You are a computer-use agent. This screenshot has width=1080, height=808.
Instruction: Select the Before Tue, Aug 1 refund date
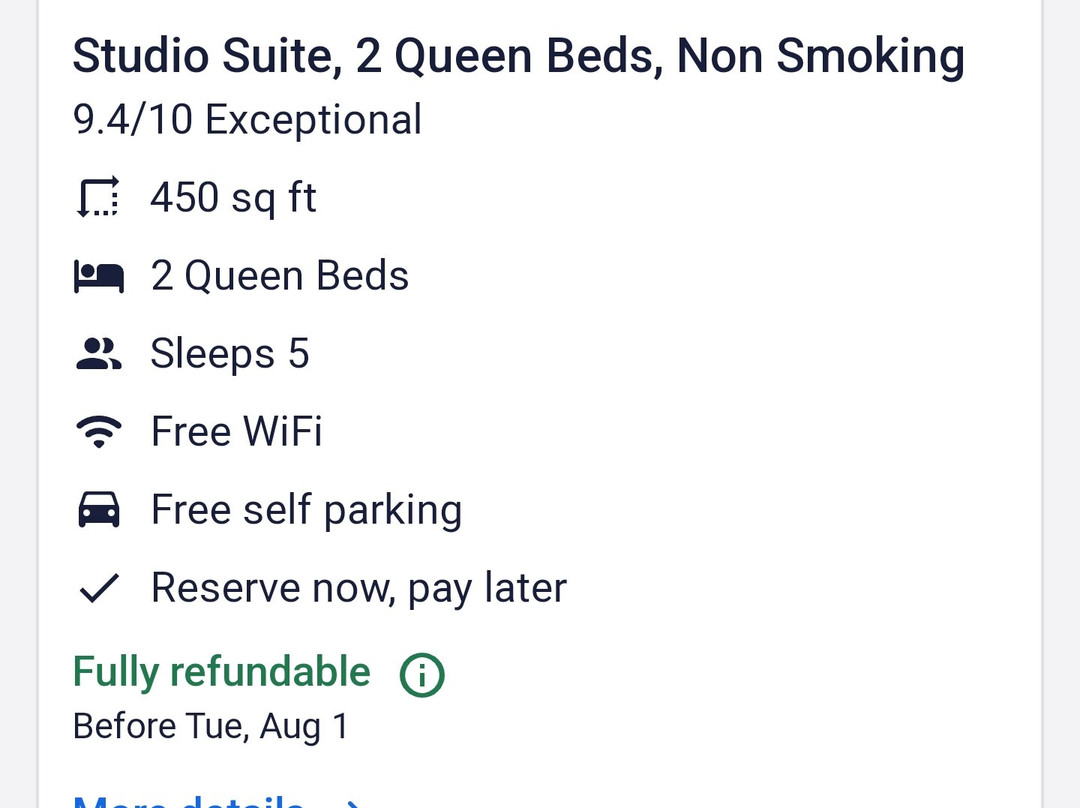tap(210, 726)
